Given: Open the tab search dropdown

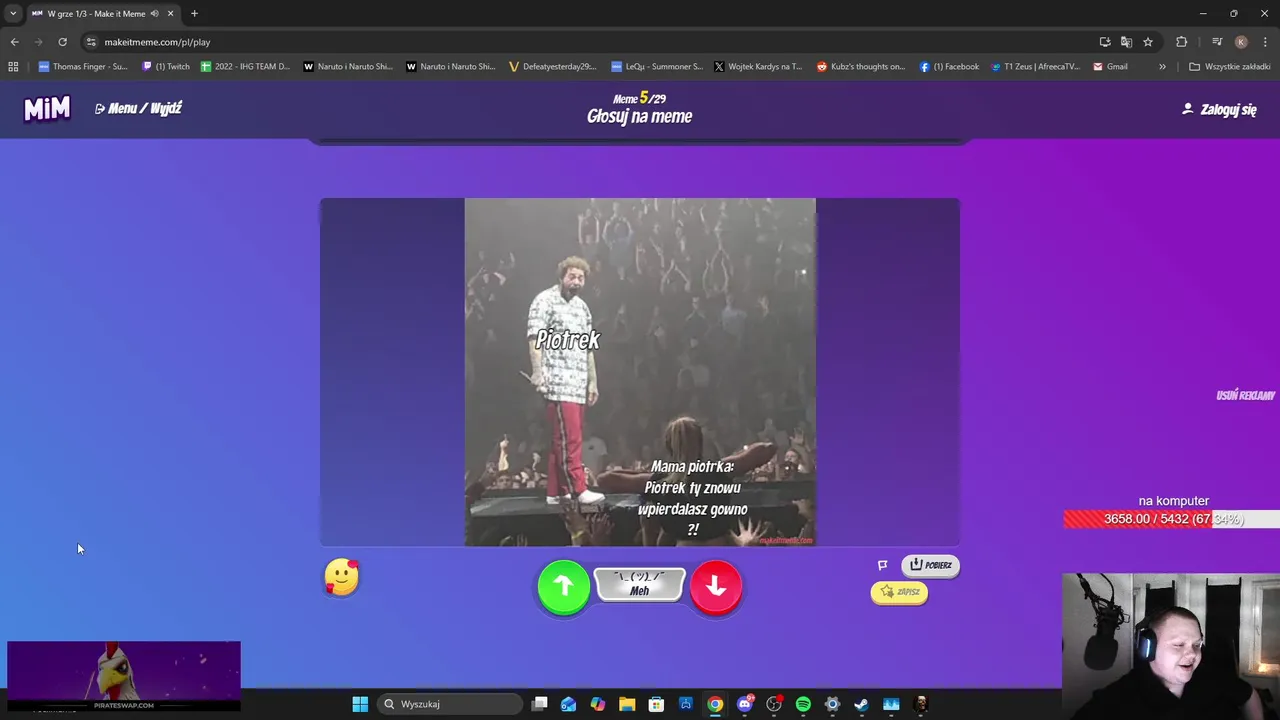Looking at the screenshot, I should (x=12, y=13).
